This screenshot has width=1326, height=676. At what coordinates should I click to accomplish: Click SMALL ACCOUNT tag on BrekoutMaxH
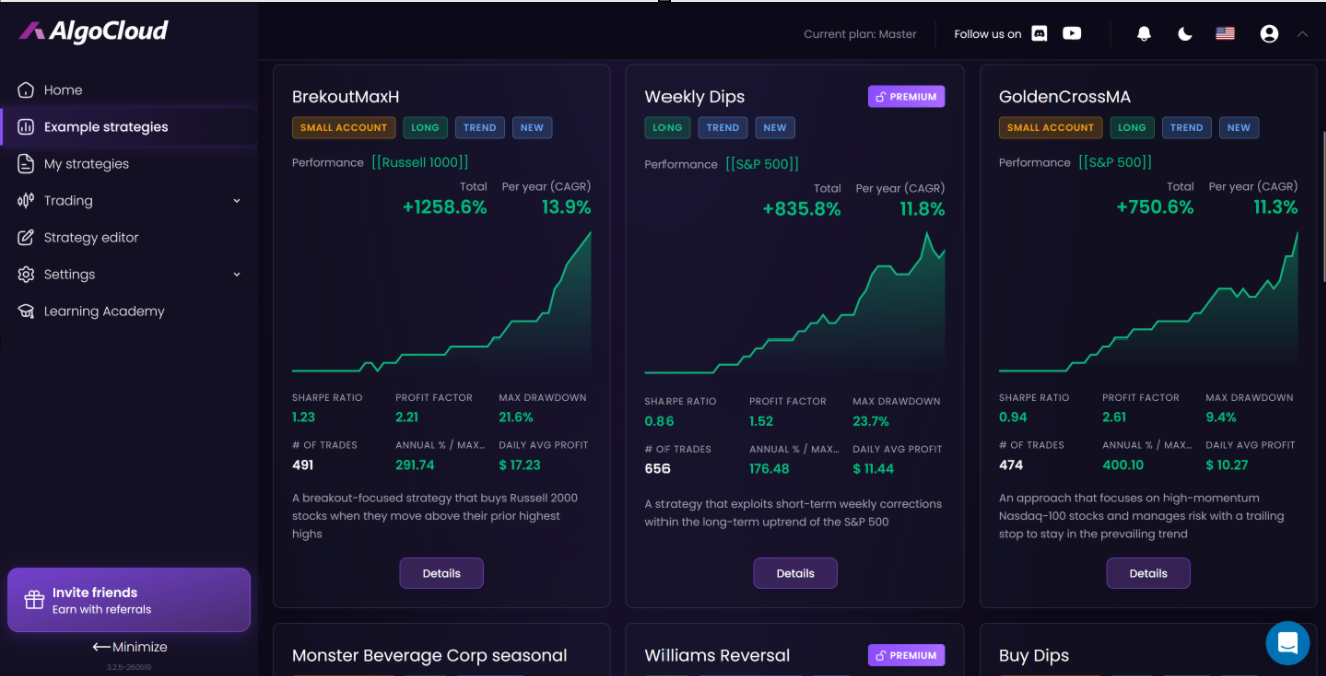344,128
